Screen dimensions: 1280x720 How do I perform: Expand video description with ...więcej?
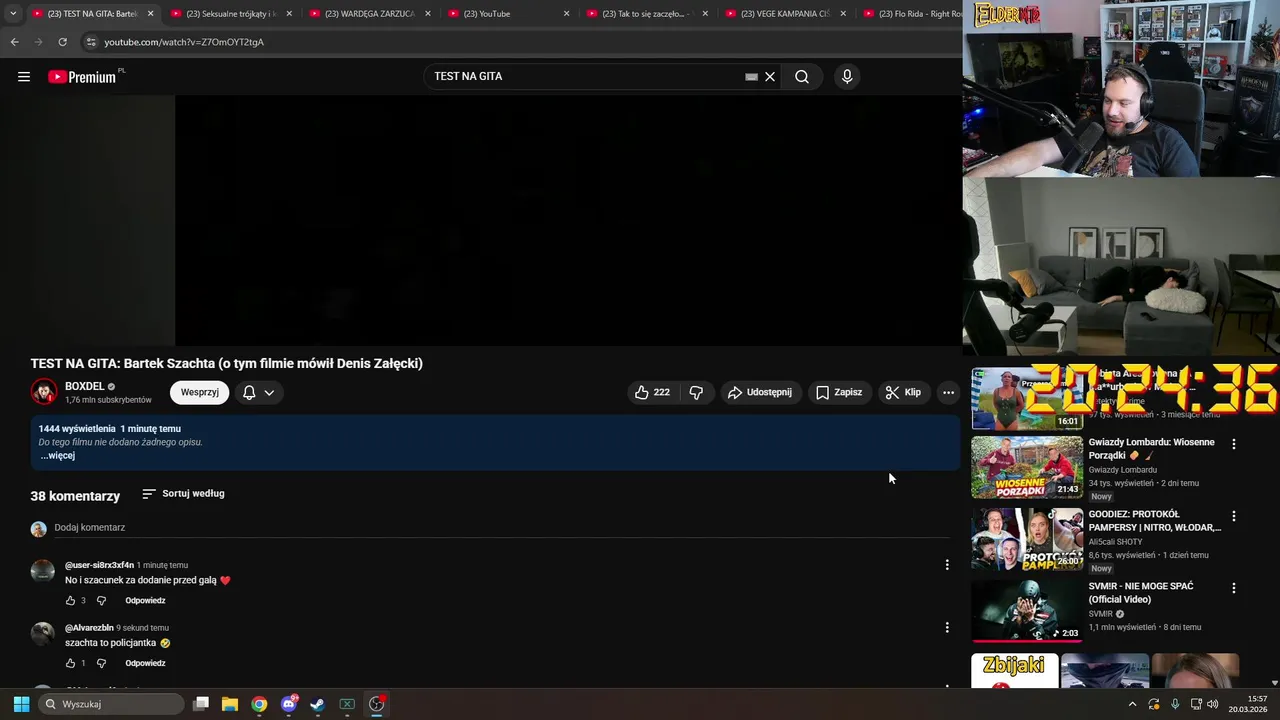click(x=57, y=456)
